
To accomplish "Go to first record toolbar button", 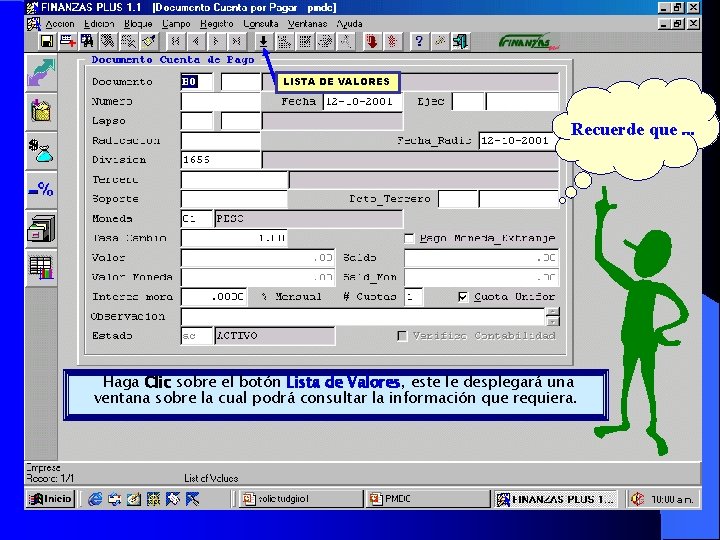I will point(175,42).
